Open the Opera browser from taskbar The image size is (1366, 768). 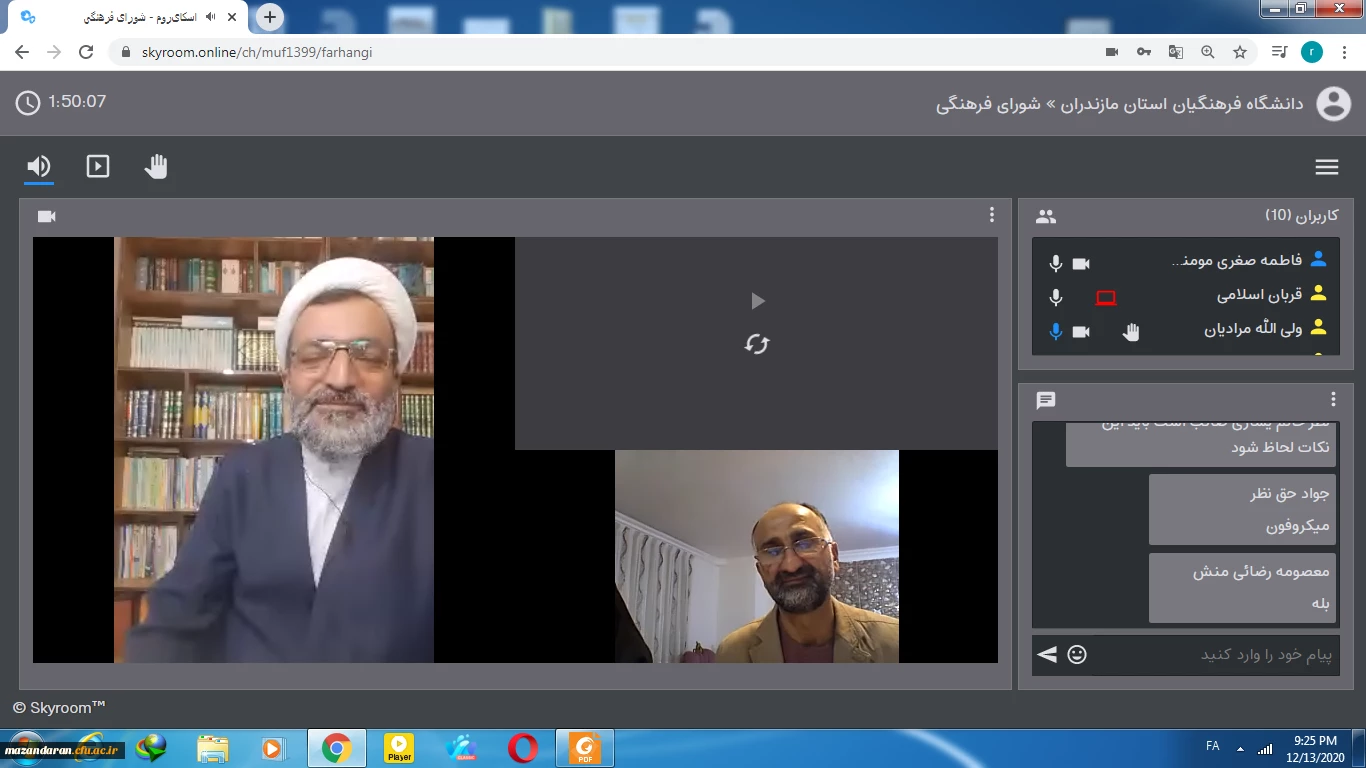(522, 748)
